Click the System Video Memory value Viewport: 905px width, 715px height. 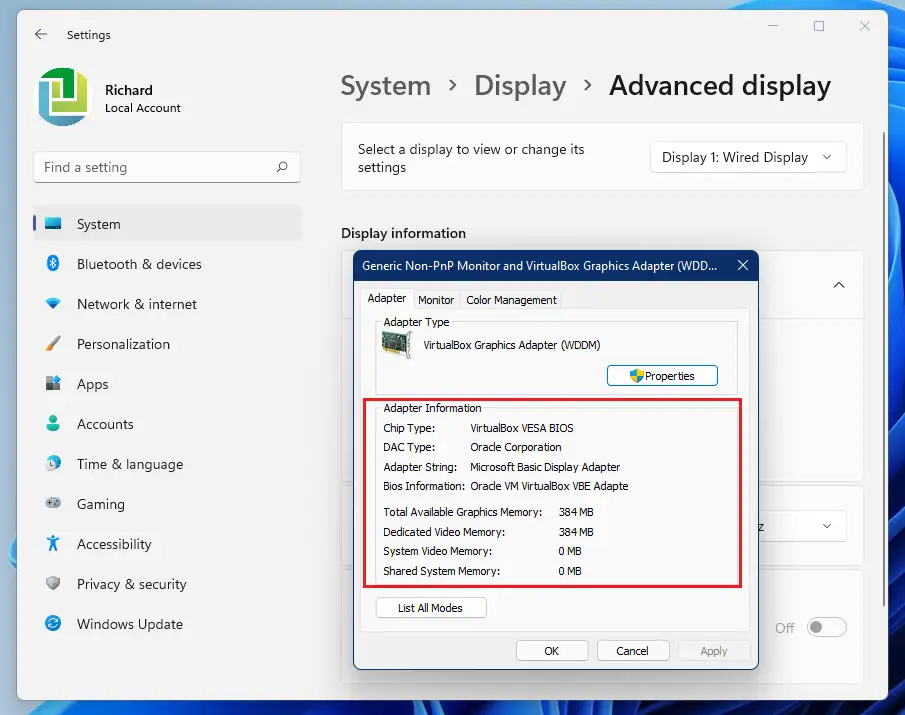(570, 551)
